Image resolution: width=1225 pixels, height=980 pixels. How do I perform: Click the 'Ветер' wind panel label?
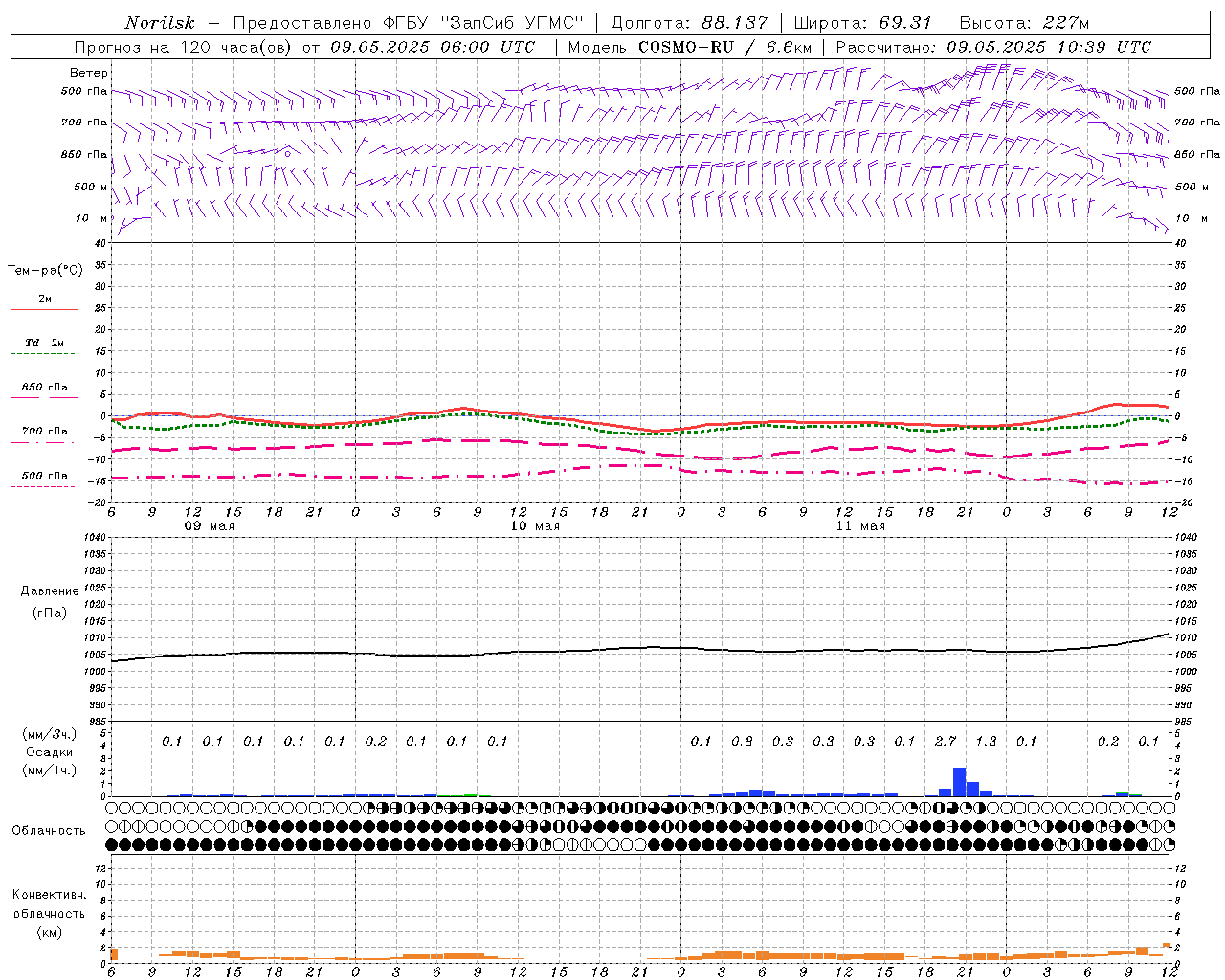click(x=89, y=73)
